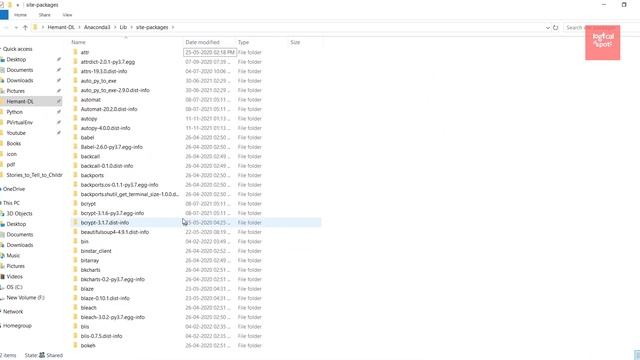Screen dimensions: 640x360
Task: Select babel folder icon
Action: (75, 137)
